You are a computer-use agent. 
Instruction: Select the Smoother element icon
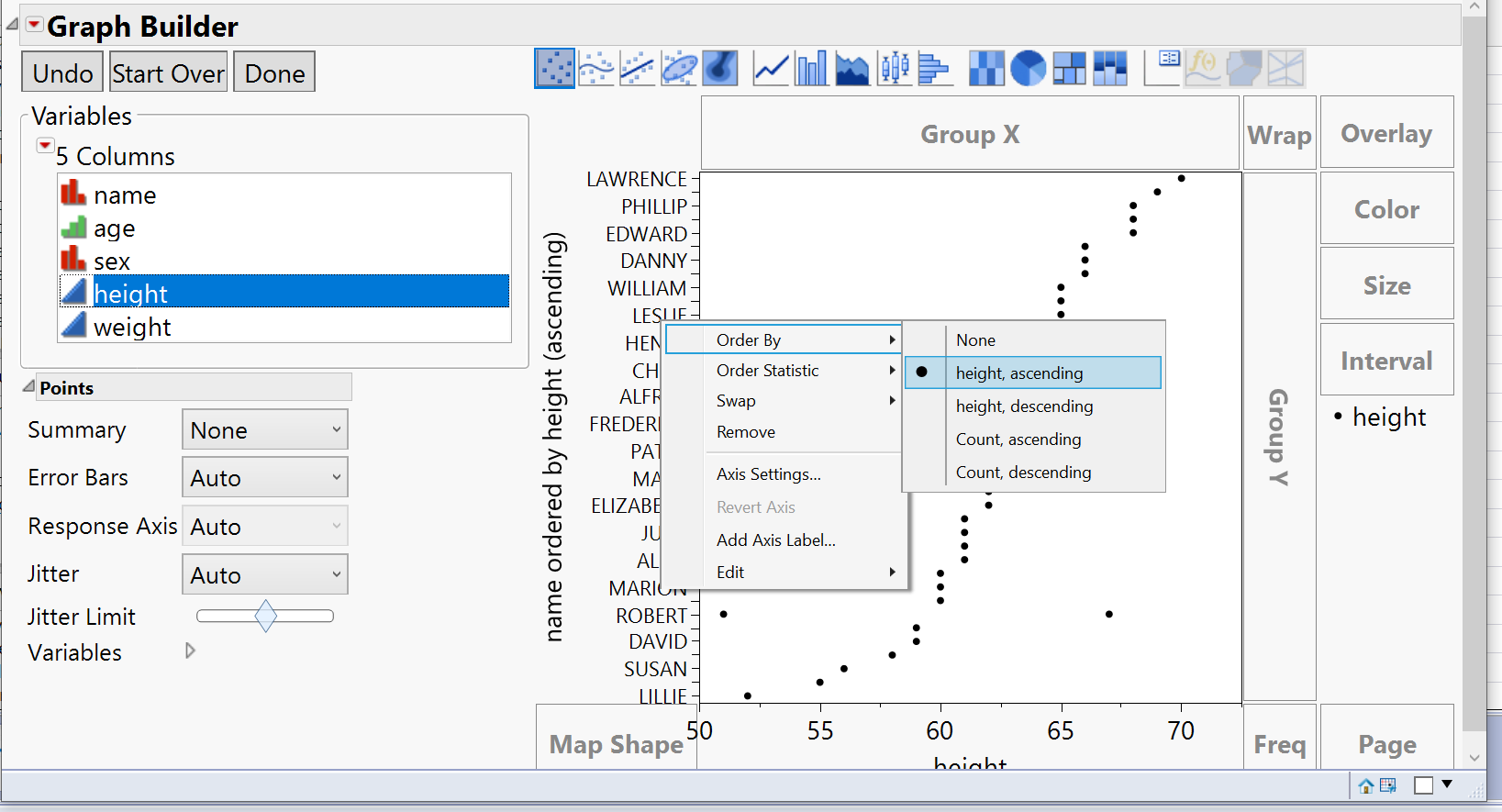point(596,69)
